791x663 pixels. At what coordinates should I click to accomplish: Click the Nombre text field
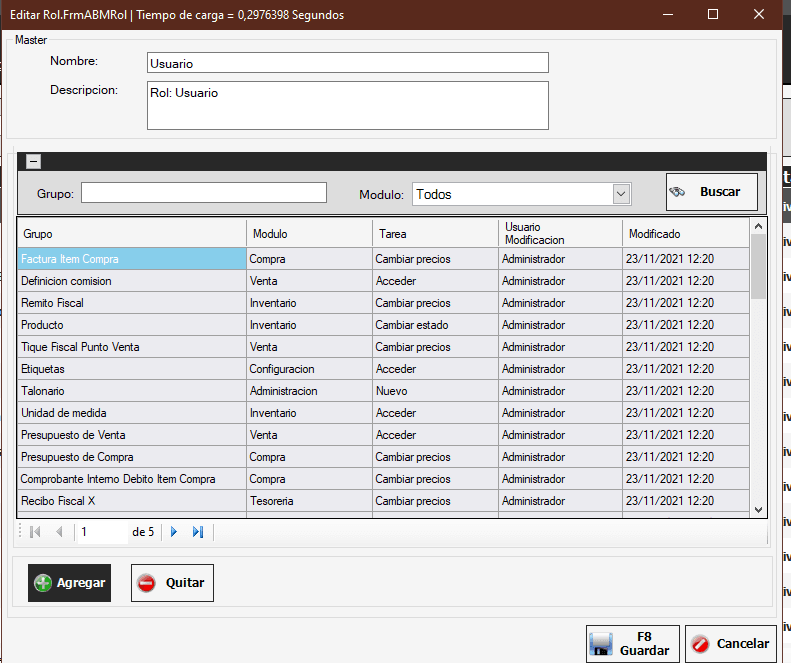pyautogui.click(x=347, y=63)
